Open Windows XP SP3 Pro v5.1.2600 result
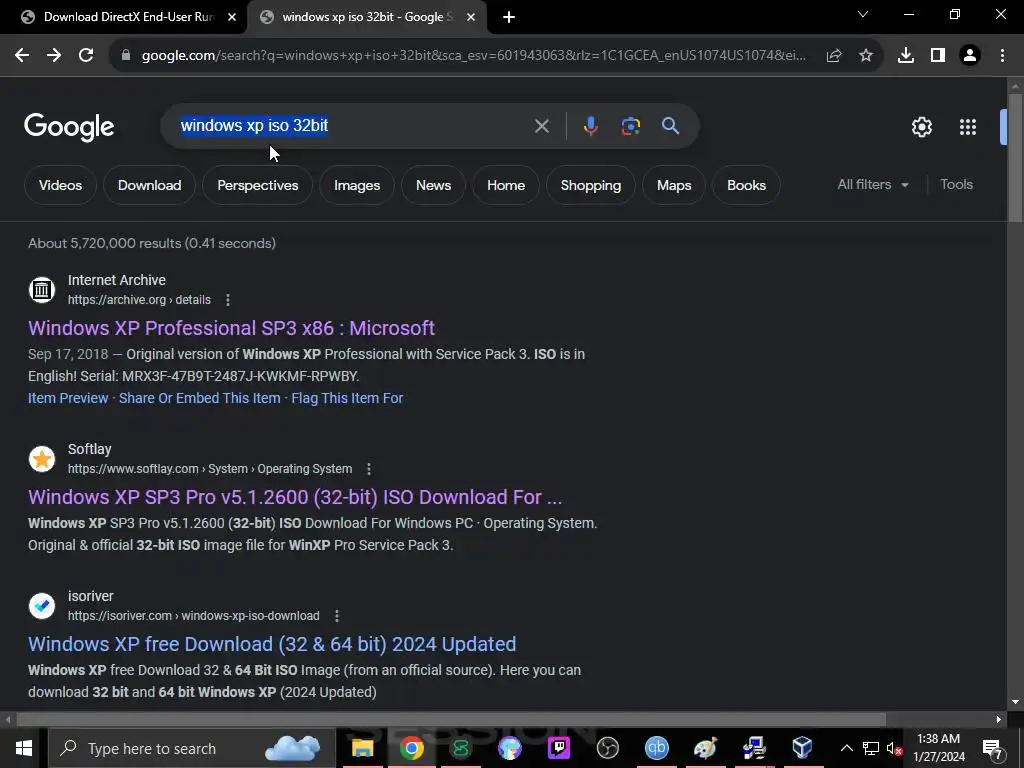1024x768 pixels. [x=295, y=497]
